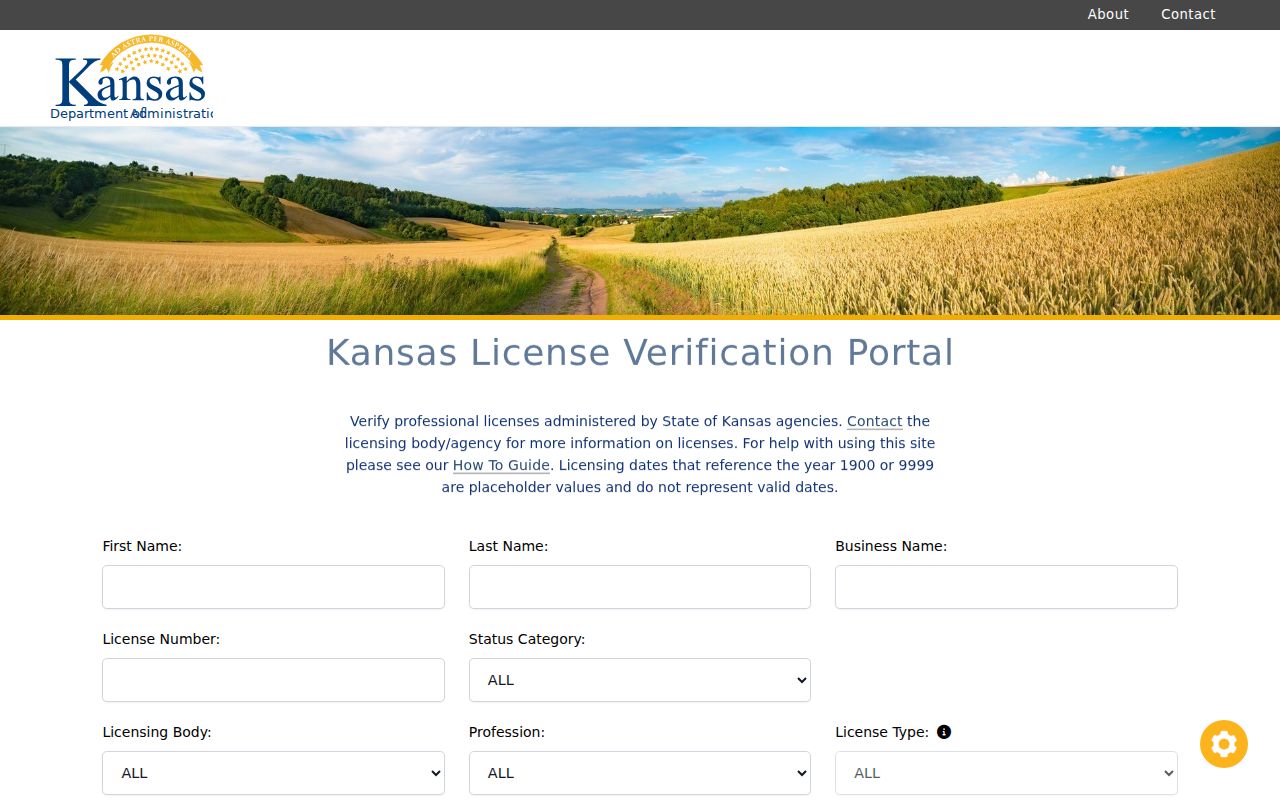Image resolution: width=1280 pixels, height=800 pixels.
Task: Focus the First Name field
Action: coord(273,587)
